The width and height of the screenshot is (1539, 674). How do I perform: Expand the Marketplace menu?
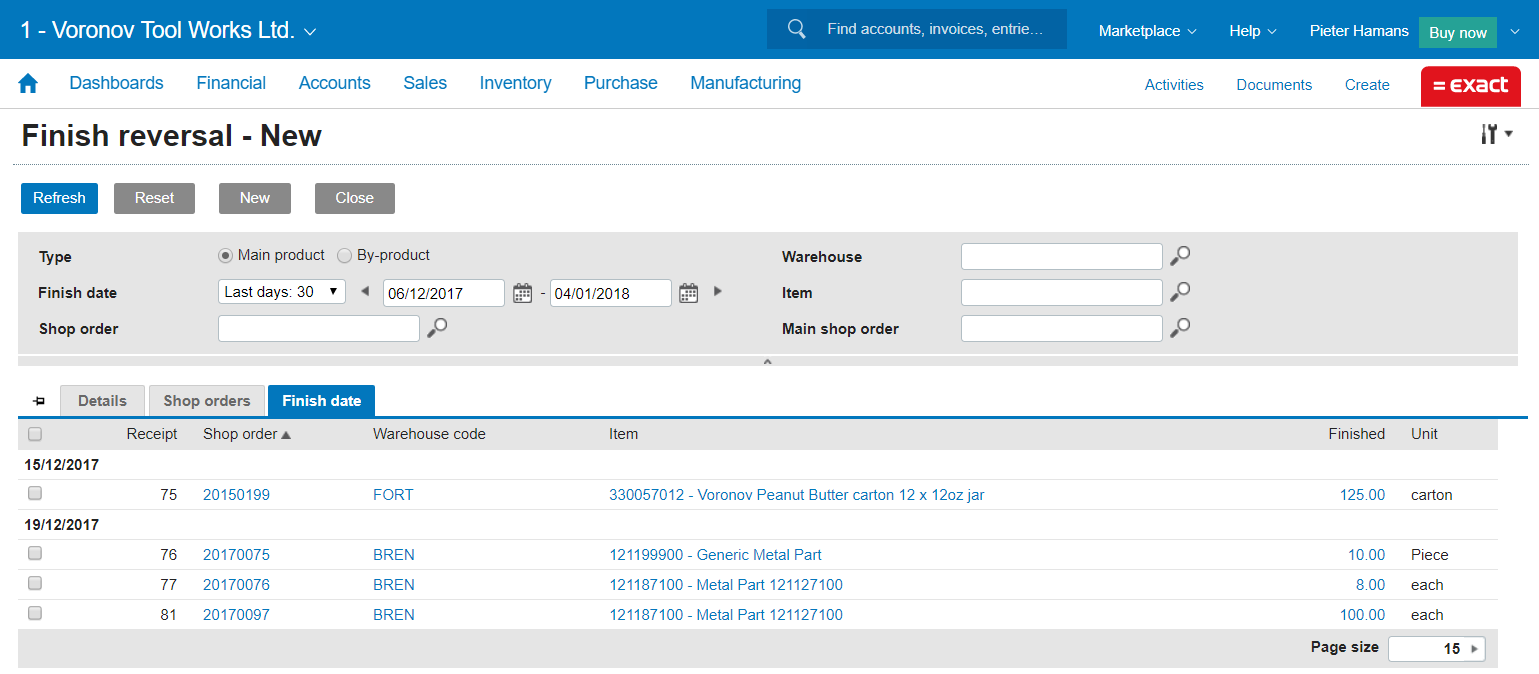(1147, 31)
